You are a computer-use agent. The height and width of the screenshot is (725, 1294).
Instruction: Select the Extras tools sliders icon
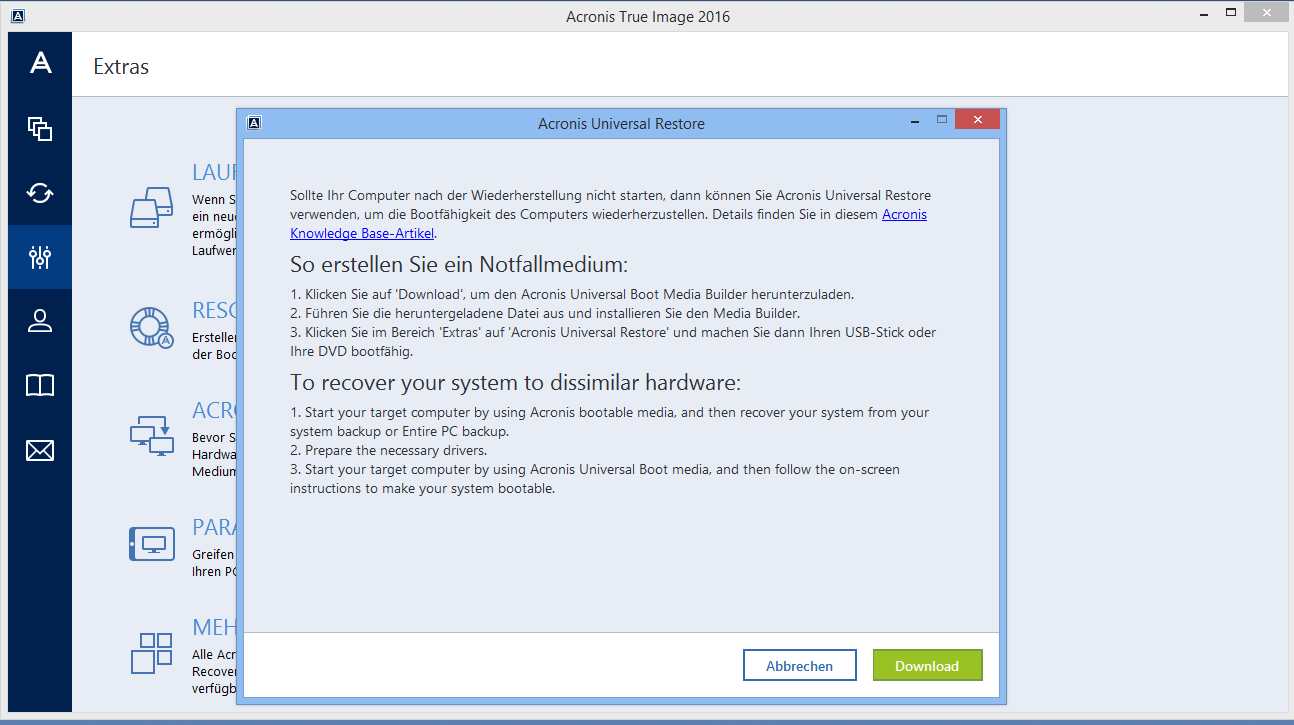(40, 257)
